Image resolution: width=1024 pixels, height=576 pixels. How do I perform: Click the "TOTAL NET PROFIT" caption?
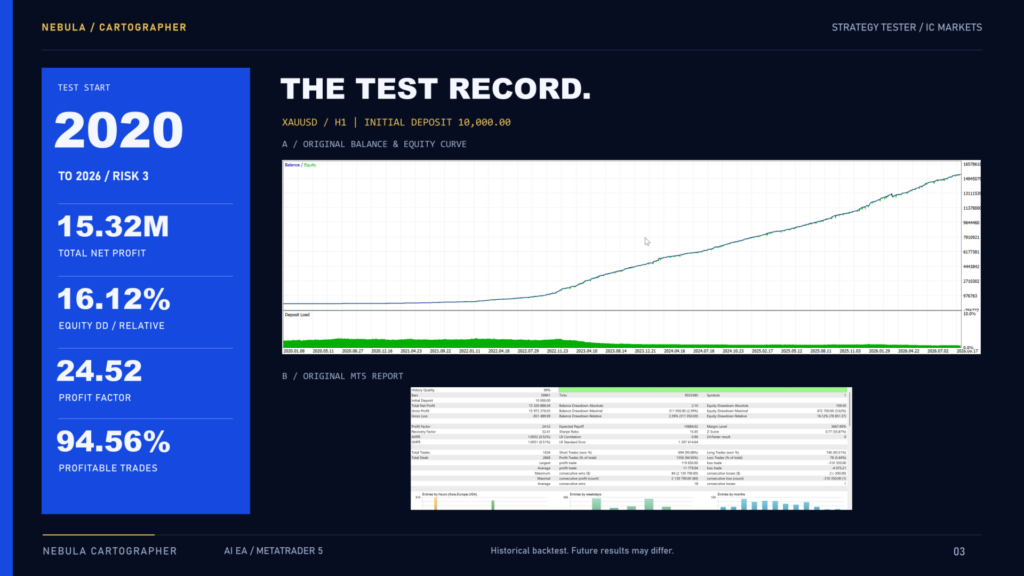(102, 253)
